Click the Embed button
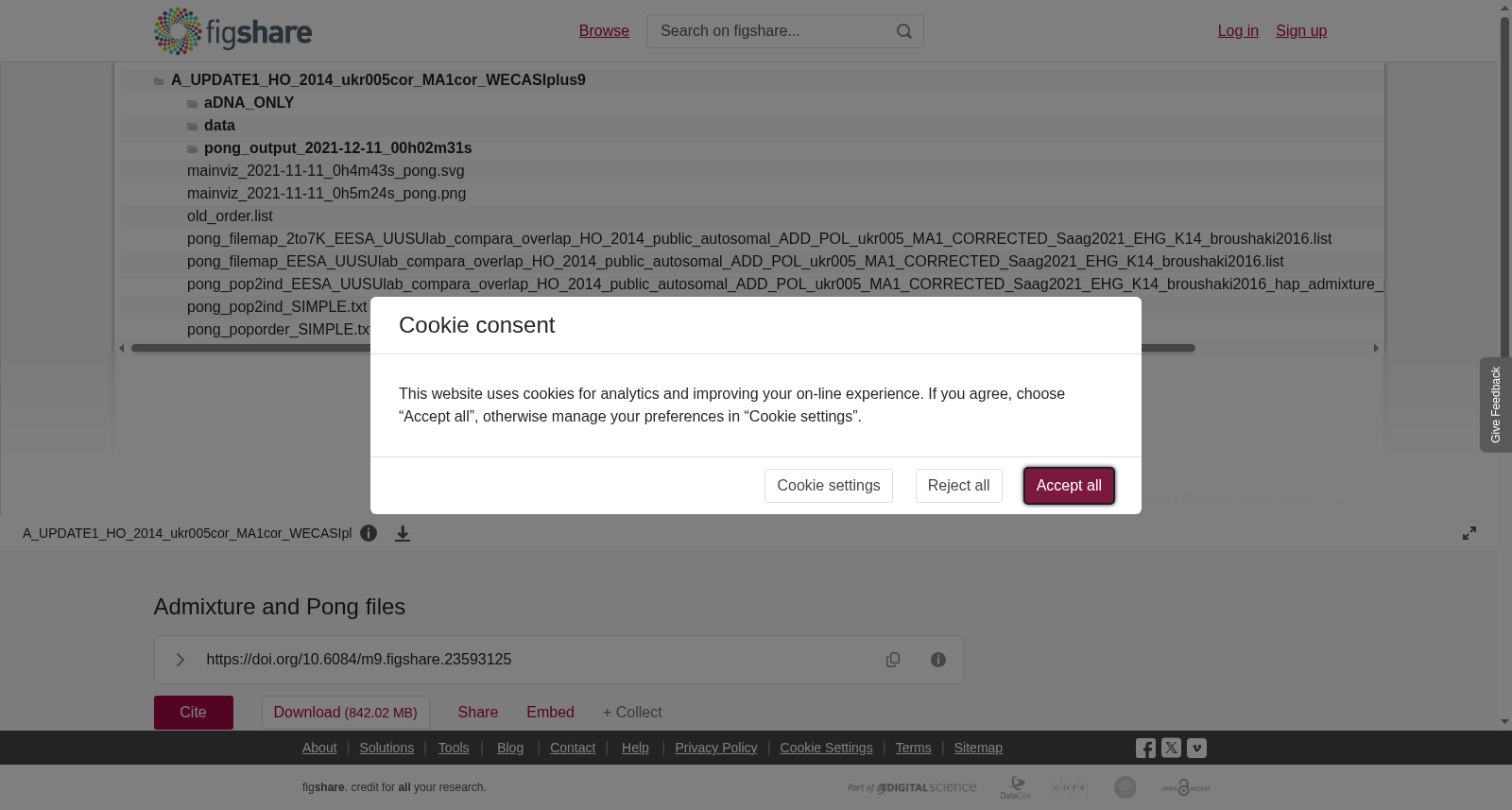Viewport: 1512px width, 810px height. coord(550,713)
